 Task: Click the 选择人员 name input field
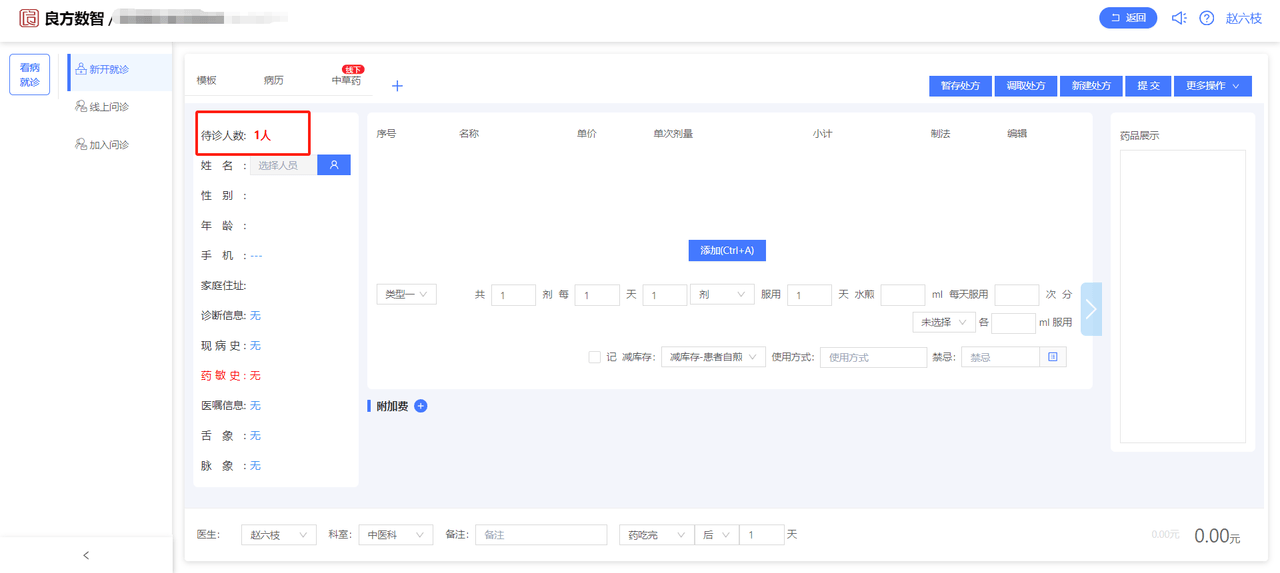tap(283, 165)
